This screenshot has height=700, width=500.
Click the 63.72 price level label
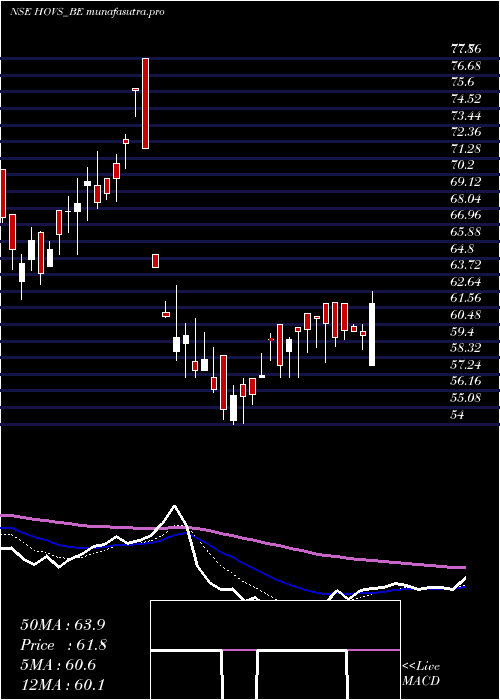tap(468, 265)
